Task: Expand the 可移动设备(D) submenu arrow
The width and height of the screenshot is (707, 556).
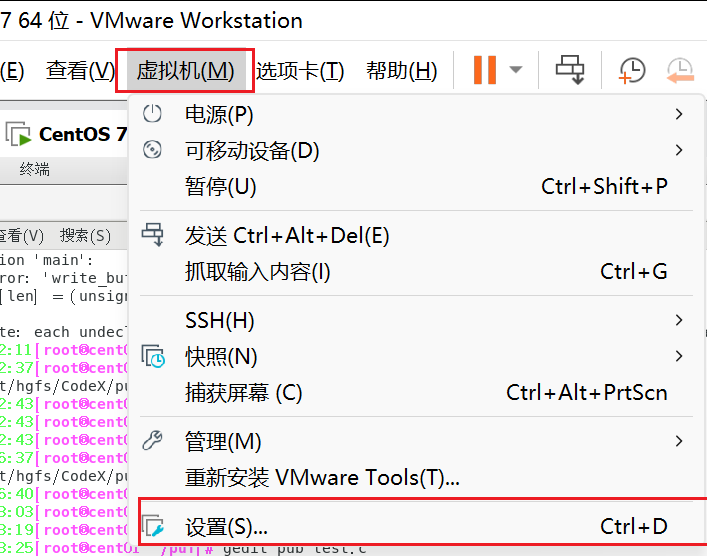Action: pos(679,150)
